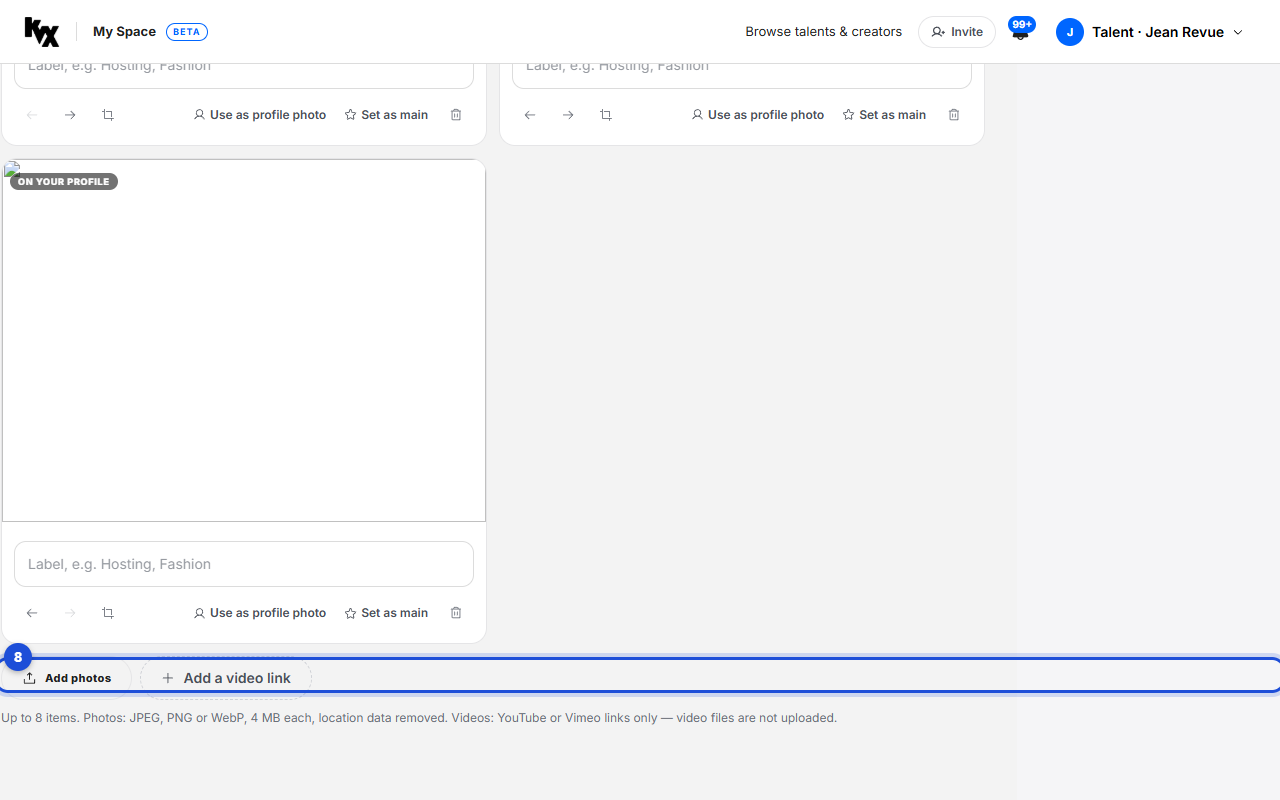Open Browse talents & creators
The height and width of the screenshot is (800, 1280).
point(823,32)
